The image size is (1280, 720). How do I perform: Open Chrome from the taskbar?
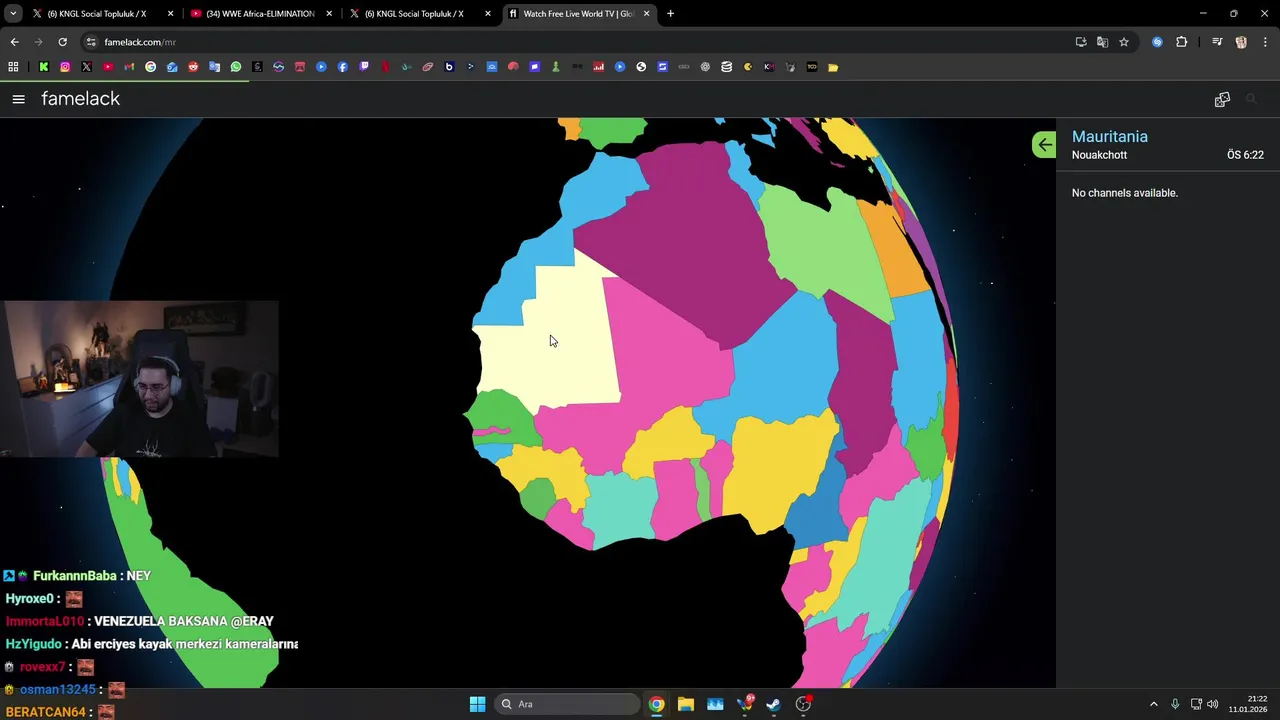[x=656, y=704]
